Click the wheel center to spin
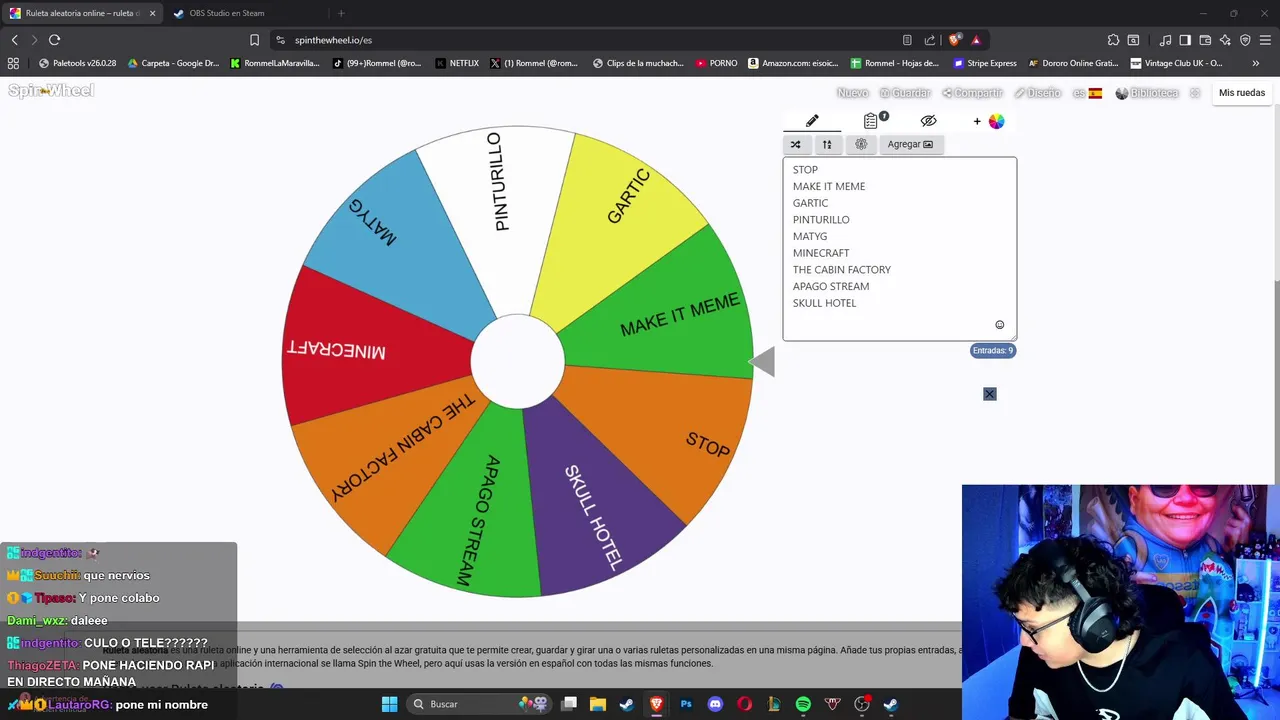Screen dimensions: 1280x720 pos(517,362)
